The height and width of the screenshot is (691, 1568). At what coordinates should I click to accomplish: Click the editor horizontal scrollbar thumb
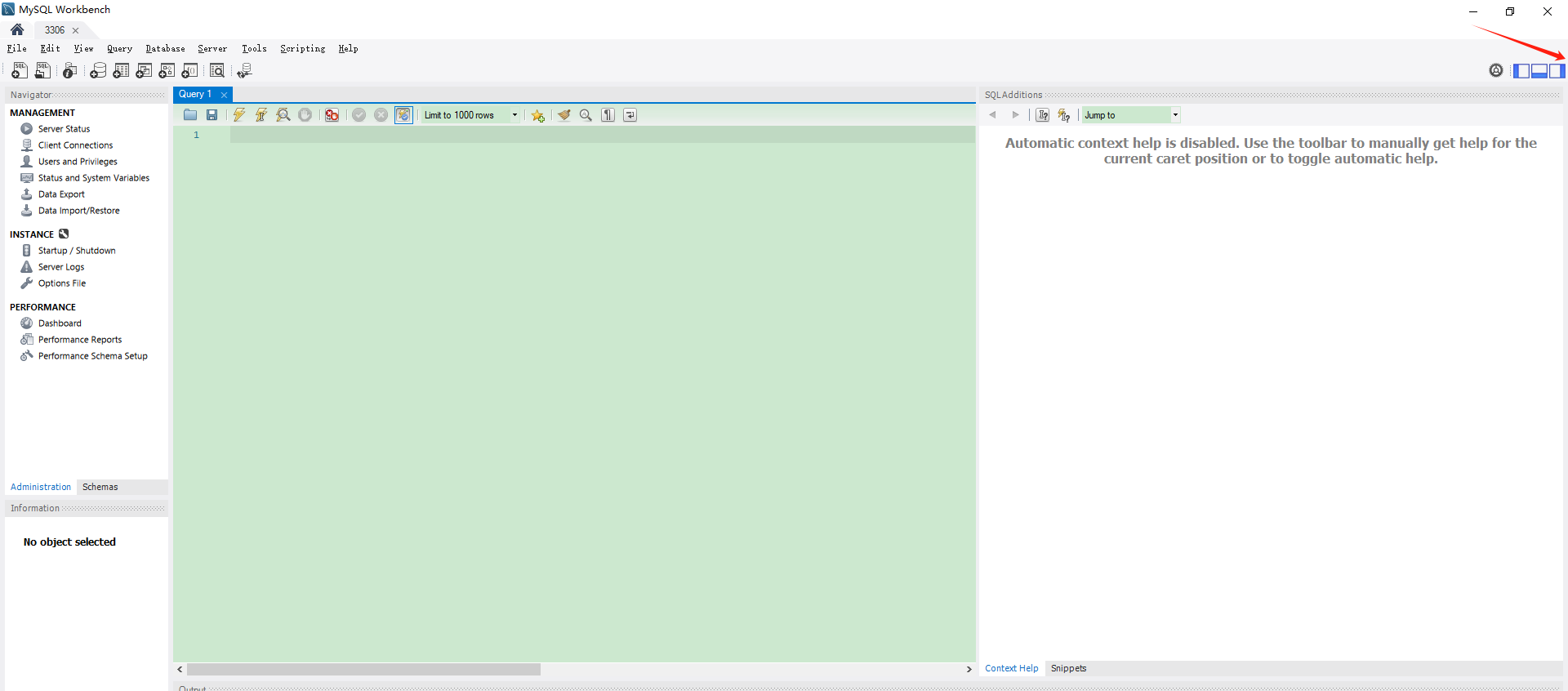(363, 669)
